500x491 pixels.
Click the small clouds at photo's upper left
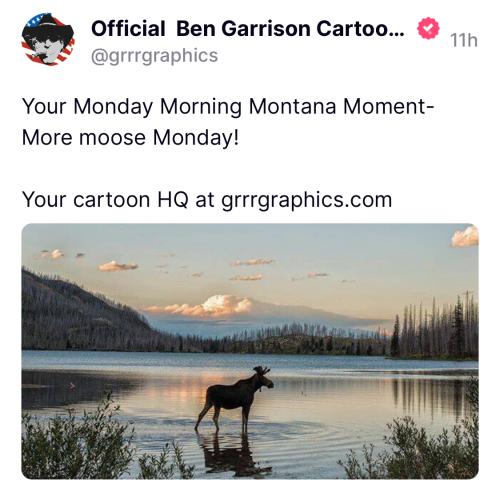point(53,255)
